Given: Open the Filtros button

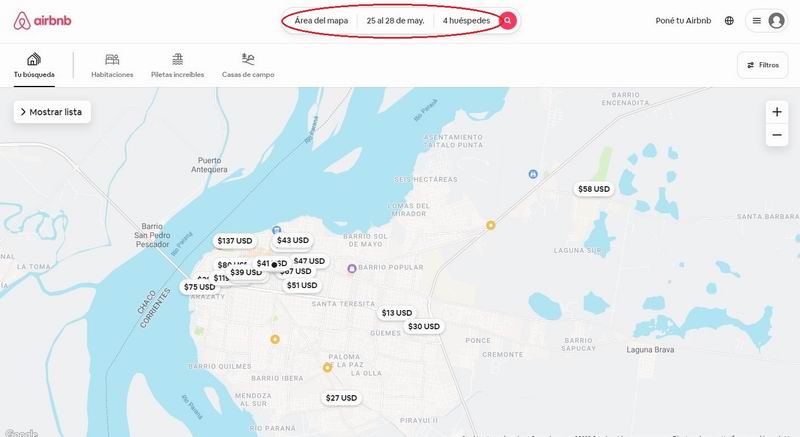Looking at the screenshot, I should tap(763, 65).
